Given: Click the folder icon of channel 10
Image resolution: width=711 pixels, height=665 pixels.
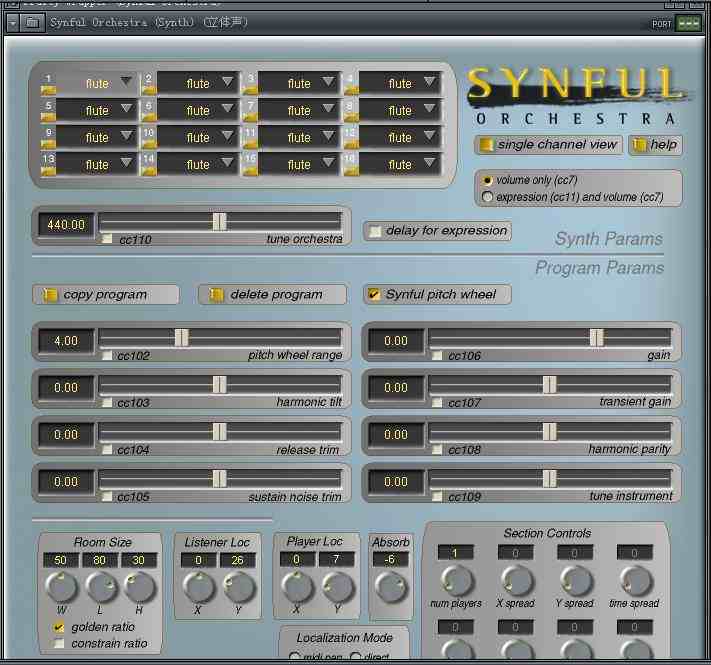Looking at the screenshot, I should coord(149,145).
